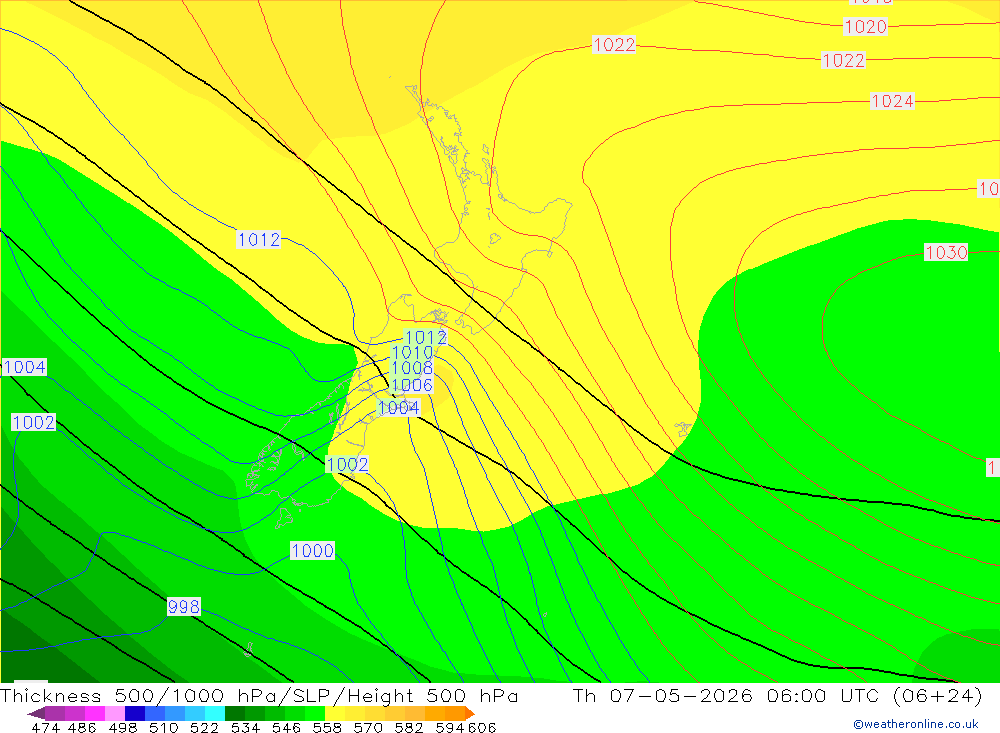
Task: Pick legend value 570
Action: pyautogui.click(x=367, y=727)
